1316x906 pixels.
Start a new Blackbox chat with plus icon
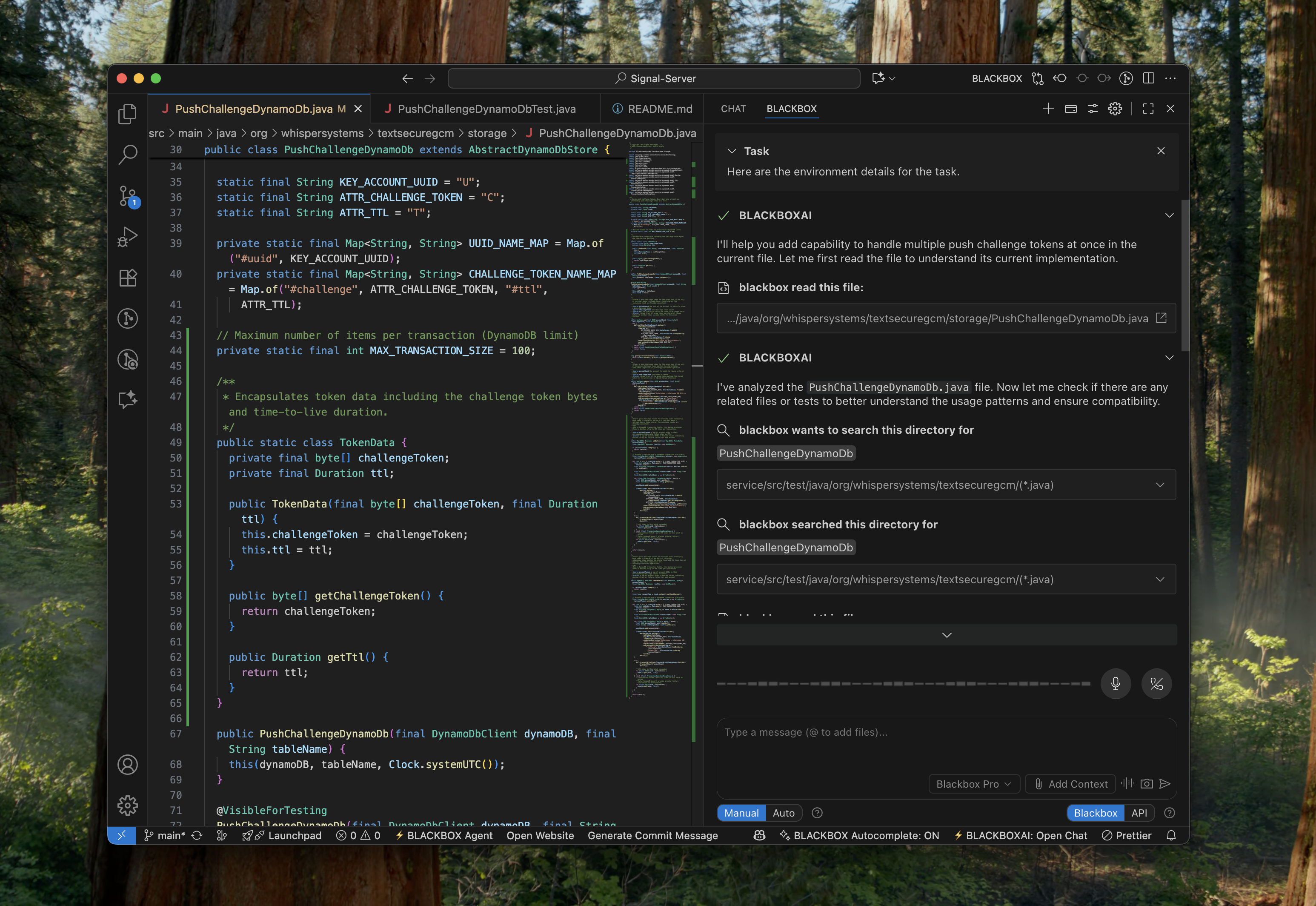[x=1047, y=109]
